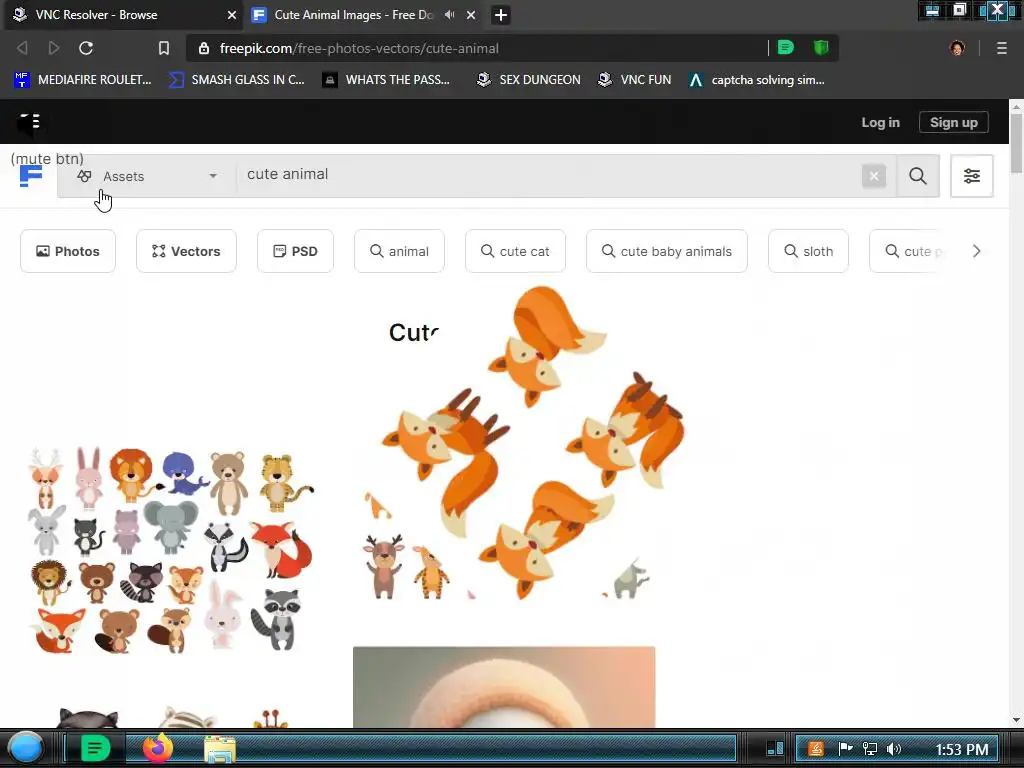1024x768 pixels.
Task: Switch to the VNC Resolver - Browse tab
Action: (x=123, y=14)
